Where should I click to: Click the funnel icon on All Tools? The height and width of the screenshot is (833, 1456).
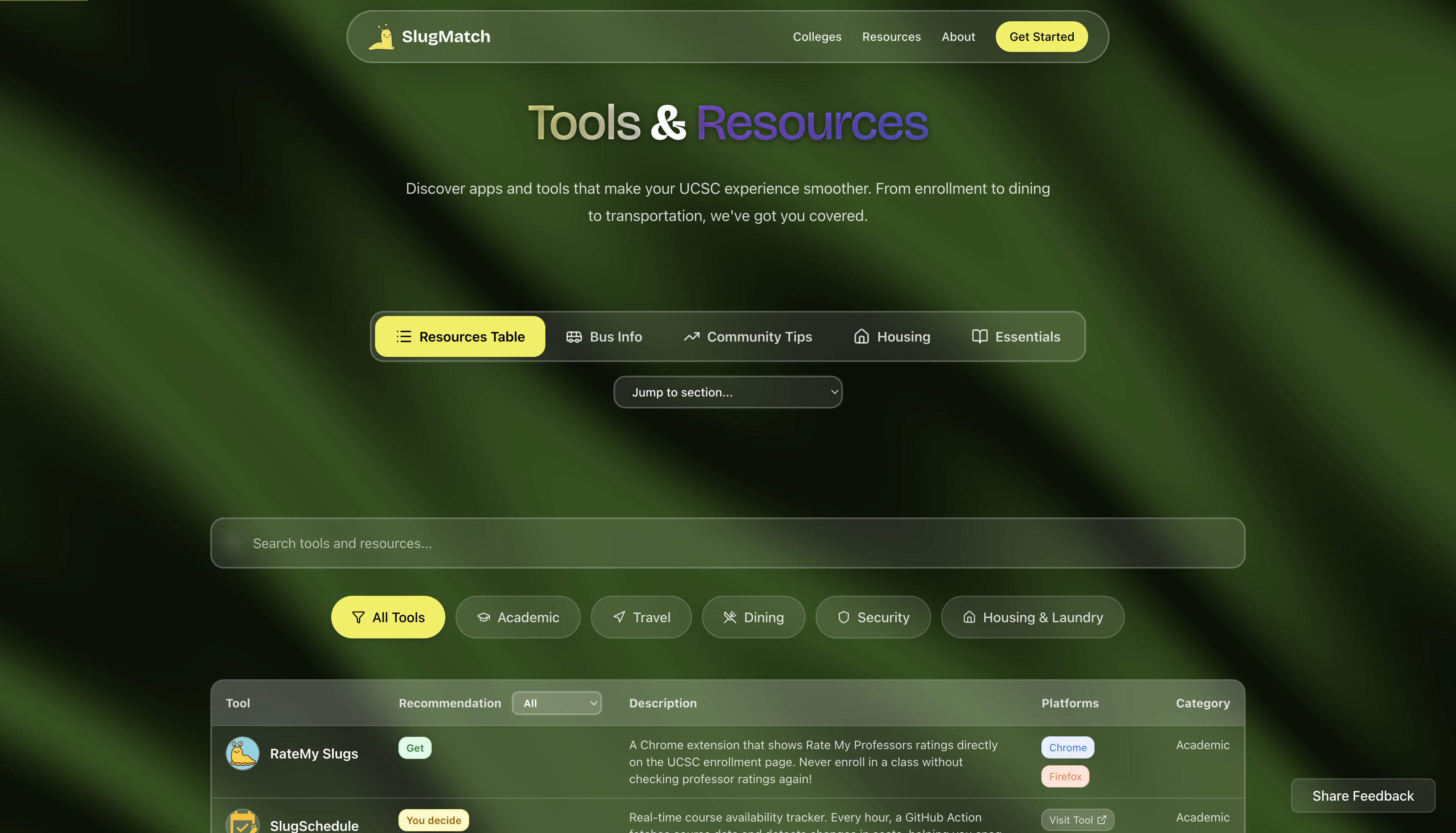tap(358, 618)
